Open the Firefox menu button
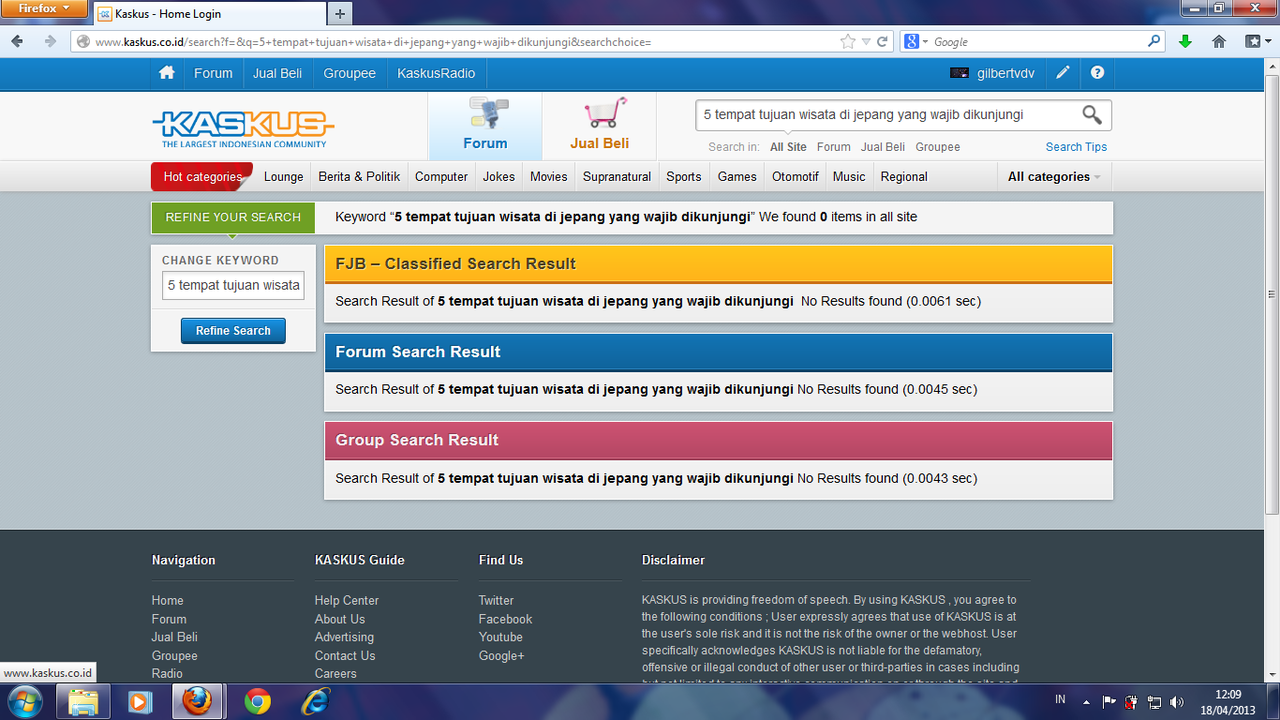The width and height of the screenshot is (1280, 720). [45, 8]
